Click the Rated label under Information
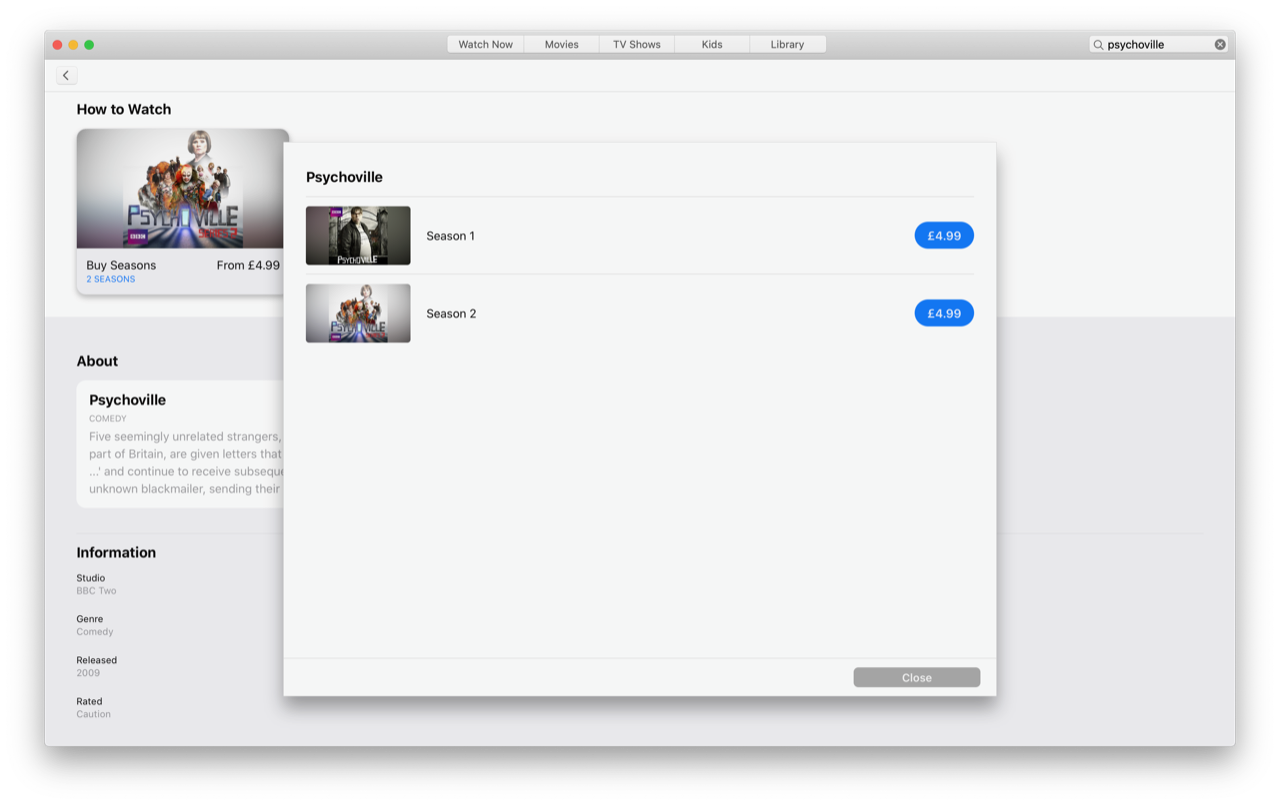The width and height of the screenshot is (1280, 805). [x=90, y=701]
